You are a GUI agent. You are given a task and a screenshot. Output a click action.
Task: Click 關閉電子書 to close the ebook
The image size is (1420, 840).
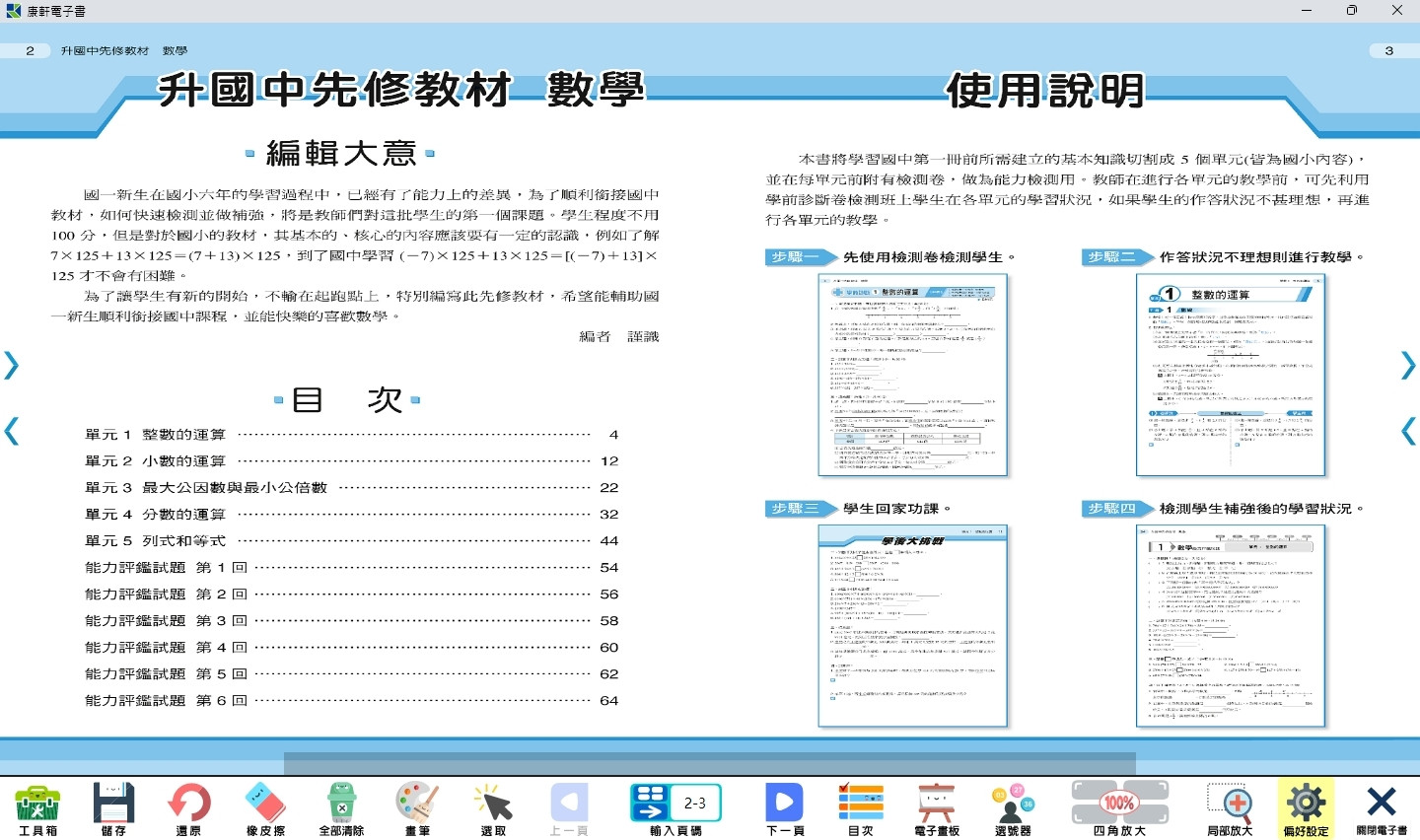(1382, 809)
